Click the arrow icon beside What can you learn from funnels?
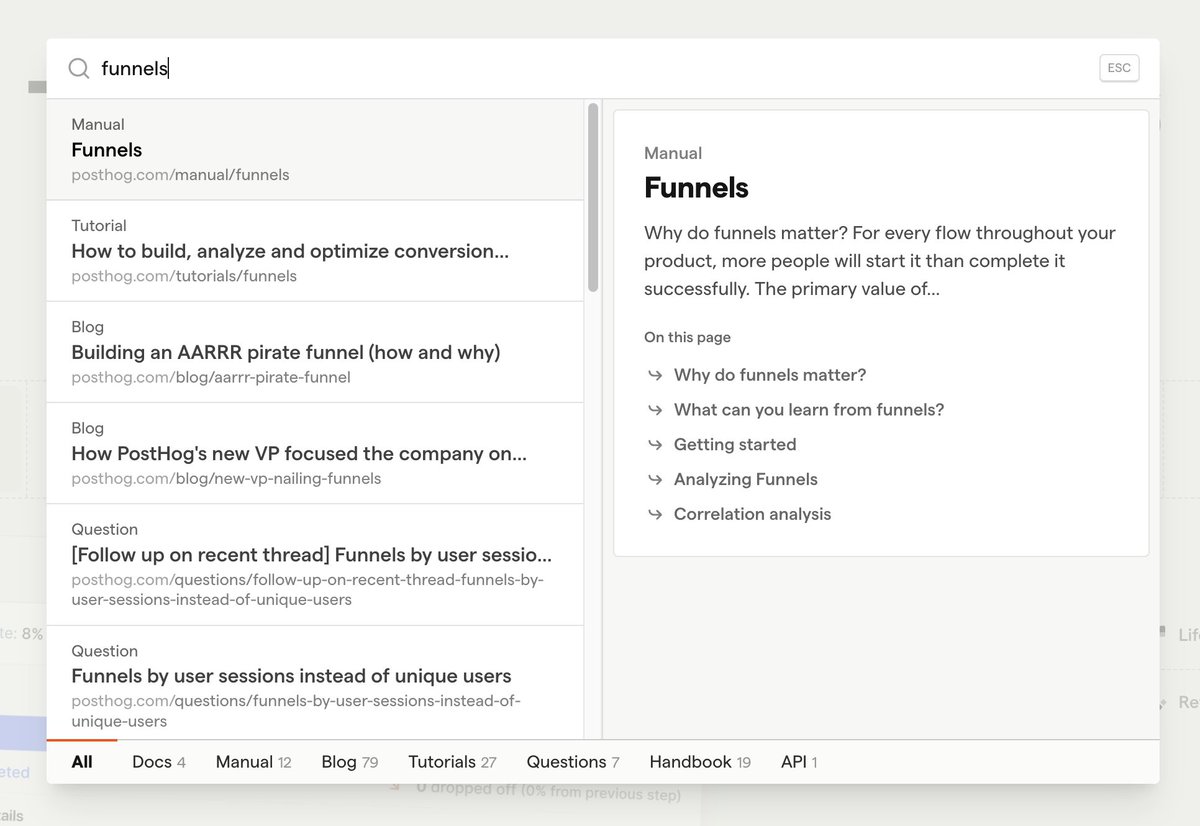Viewport: 1200px width, 826px height. 655,410
